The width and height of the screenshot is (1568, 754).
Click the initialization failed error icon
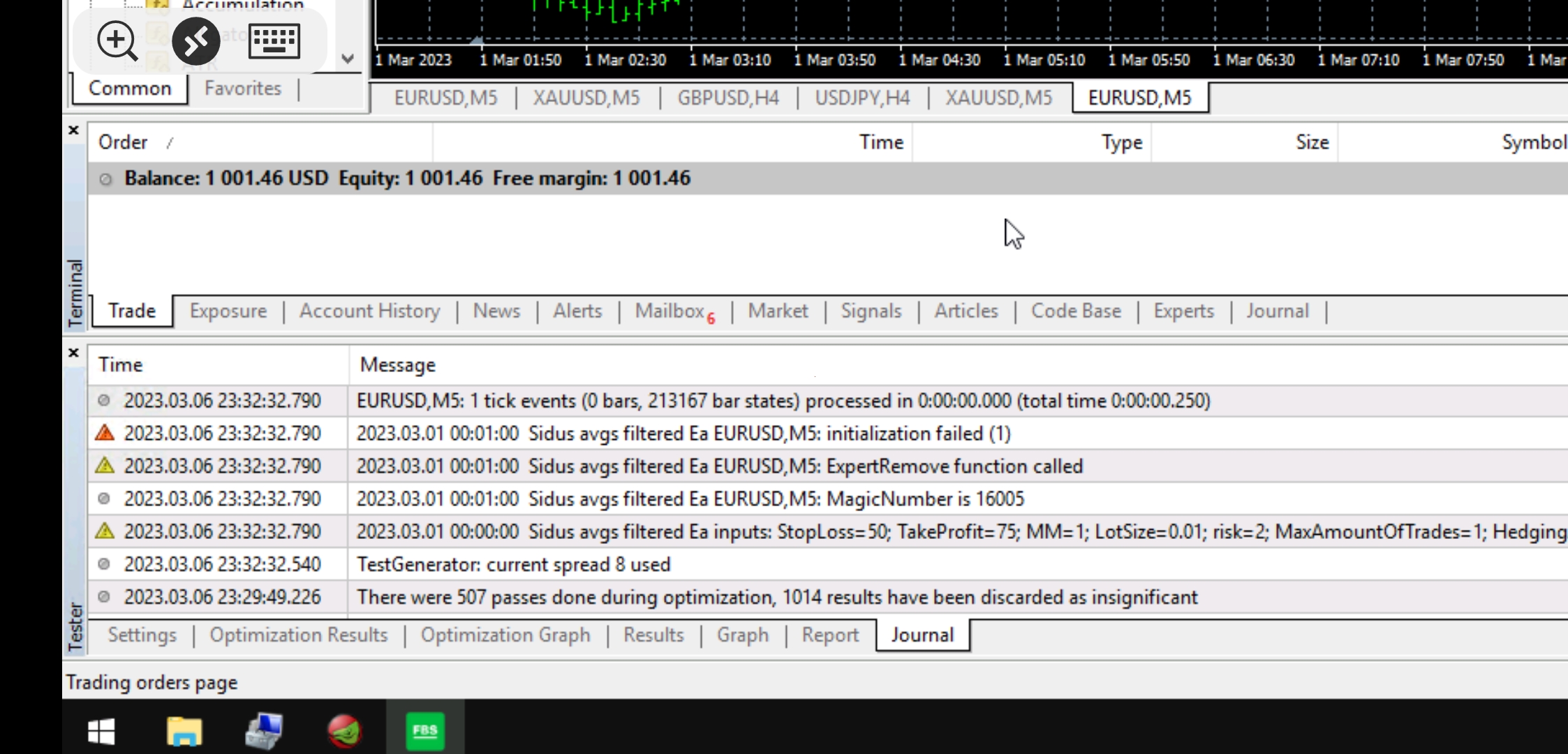105,434
